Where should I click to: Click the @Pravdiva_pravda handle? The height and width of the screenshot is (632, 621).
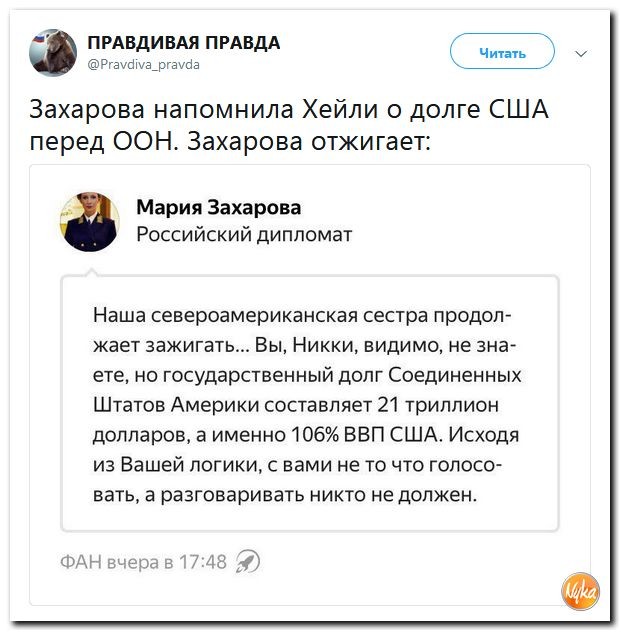(144, 64)
